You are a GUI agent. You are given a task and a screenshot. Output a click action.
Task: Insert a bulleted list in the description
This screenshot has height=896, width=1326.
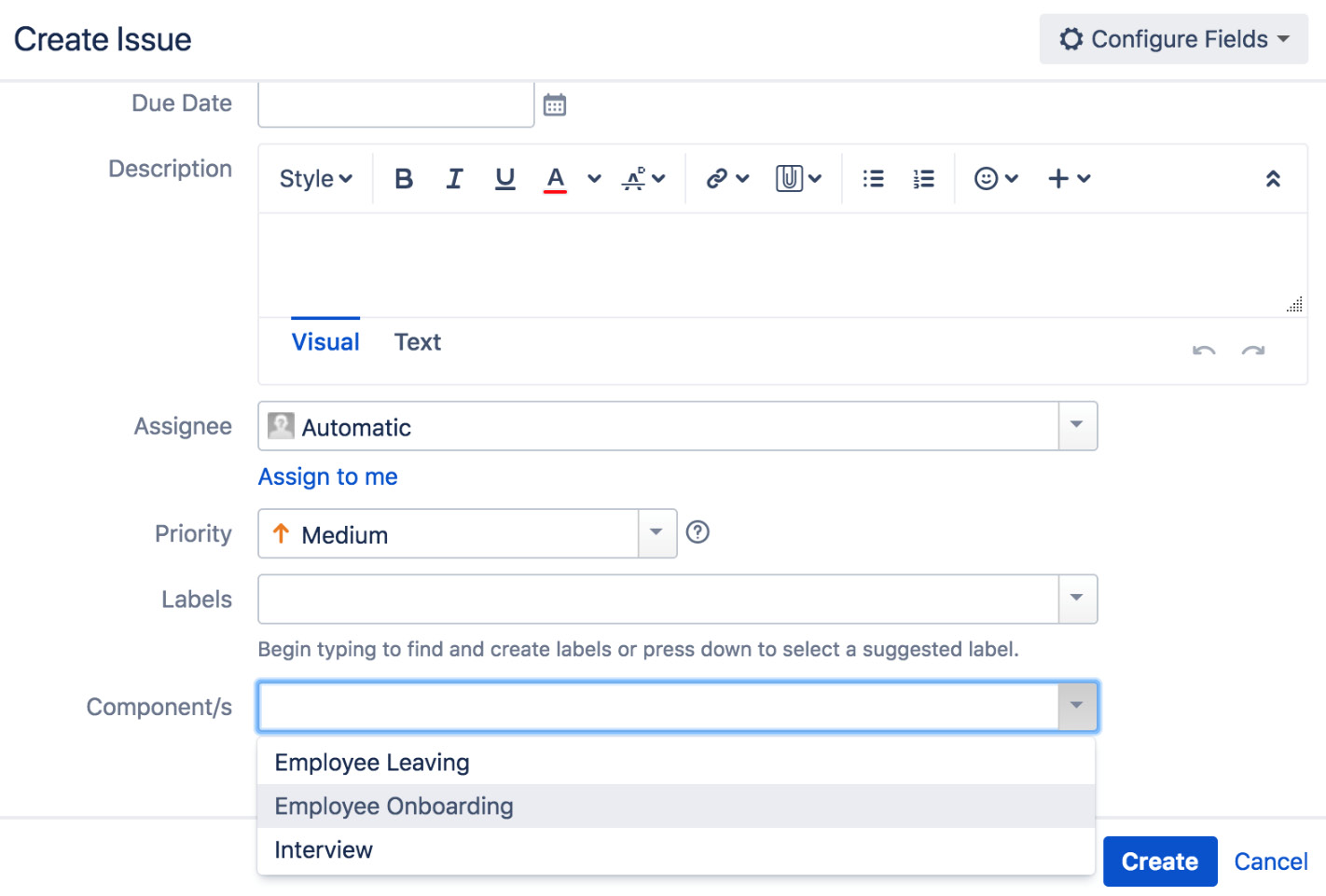873,178
